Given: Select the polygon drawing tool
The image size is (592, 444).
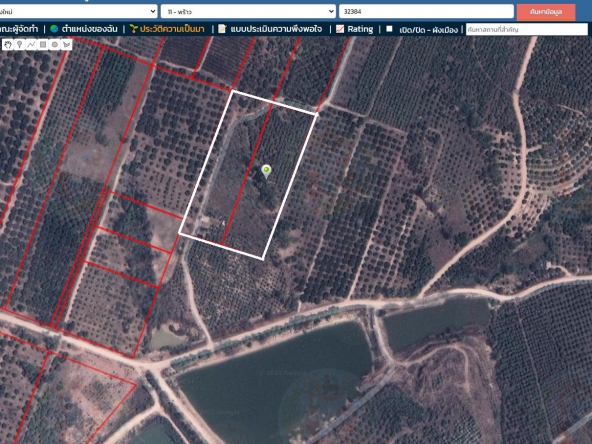Looking at the screenshot, I should coord(66,45).
